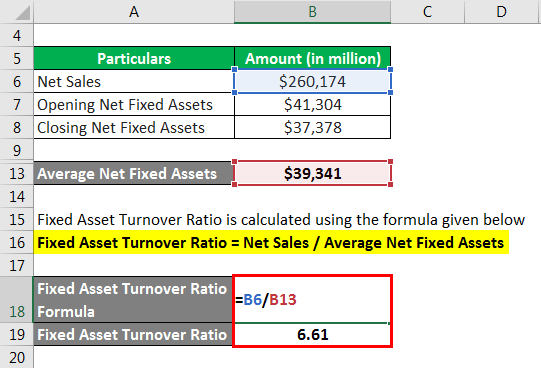541x368 pixels.
Task: Click the select-all corner triangle
Action: pos(23,13)
